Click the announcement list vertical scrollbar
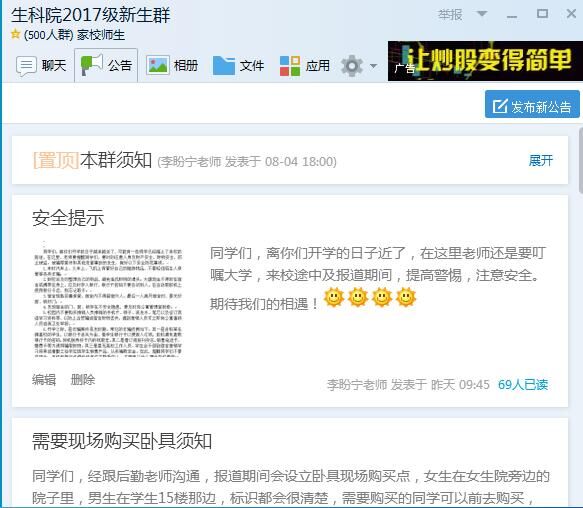 point(581,160)
